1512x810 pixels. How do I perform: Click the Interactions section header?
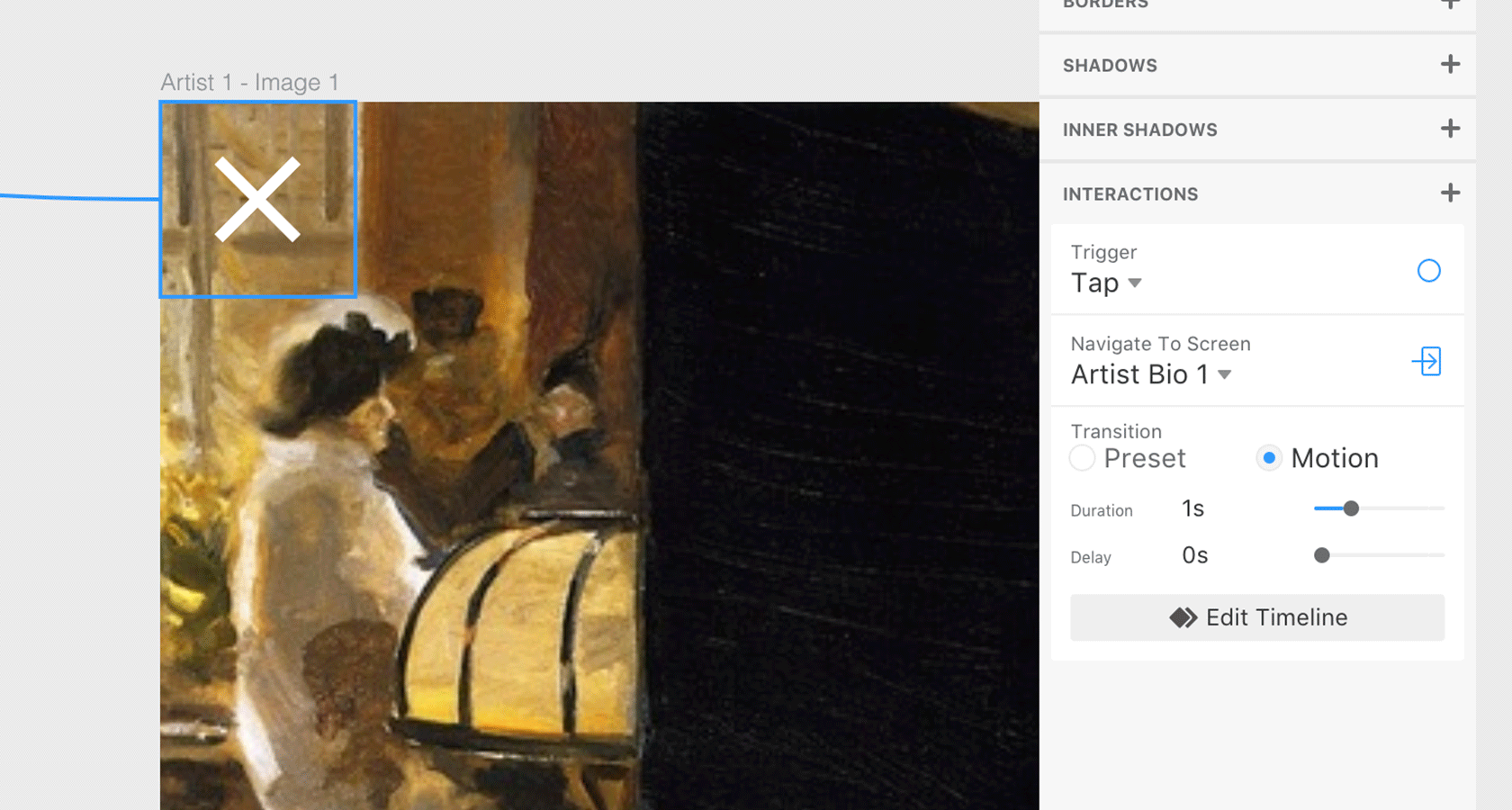point(1130,194)
